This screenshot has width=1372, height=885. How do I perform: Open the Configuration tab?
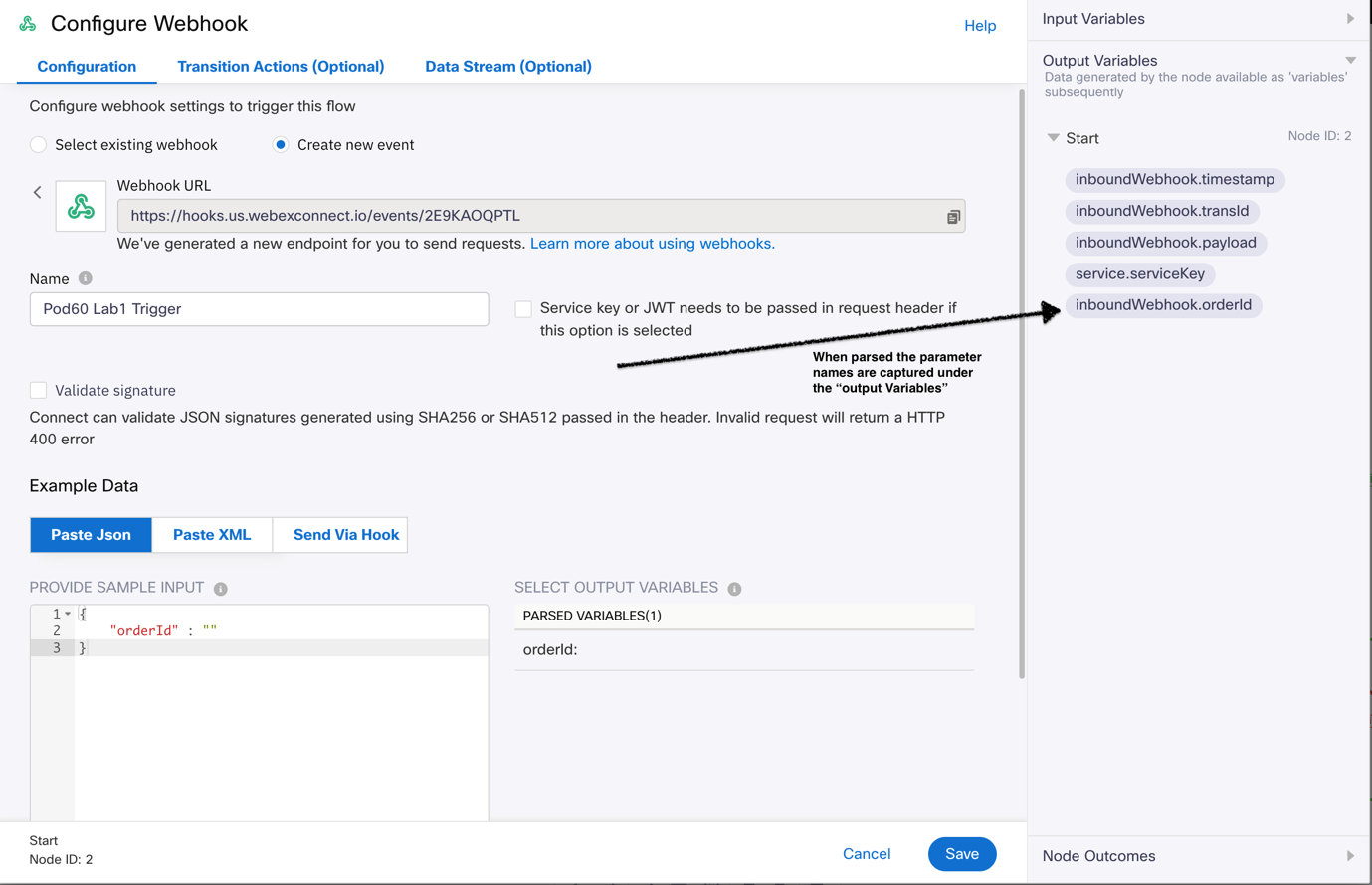[x=87, y=67]
